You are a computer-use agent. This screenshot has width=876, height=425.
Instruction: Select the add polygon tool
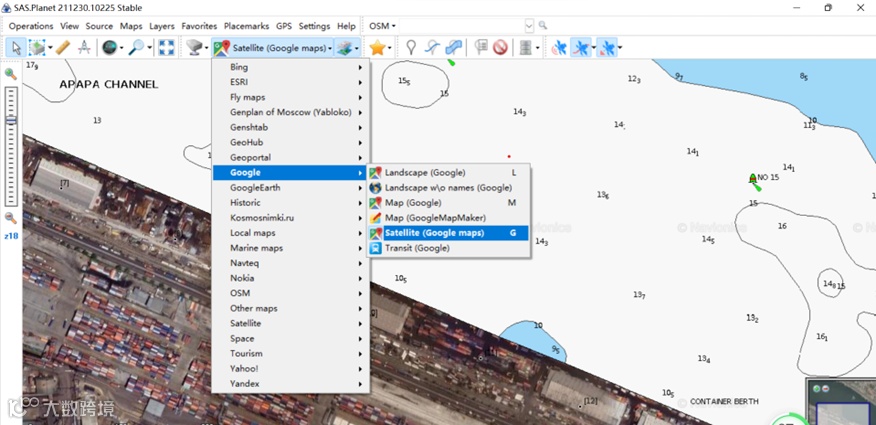click(454, 48)
